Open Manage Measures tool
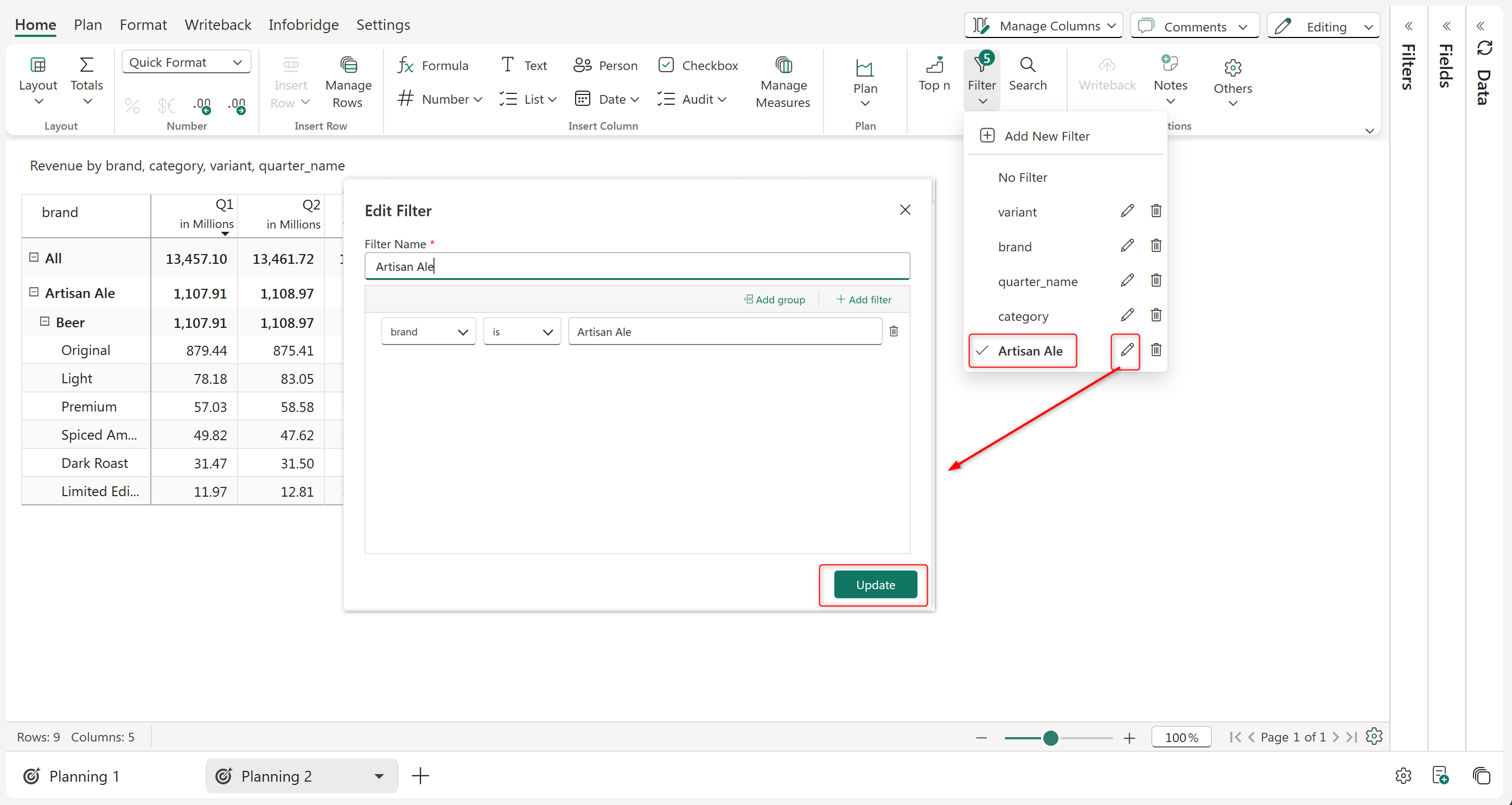The width and height of the screenshot is (1512, 805). point(782,83)
